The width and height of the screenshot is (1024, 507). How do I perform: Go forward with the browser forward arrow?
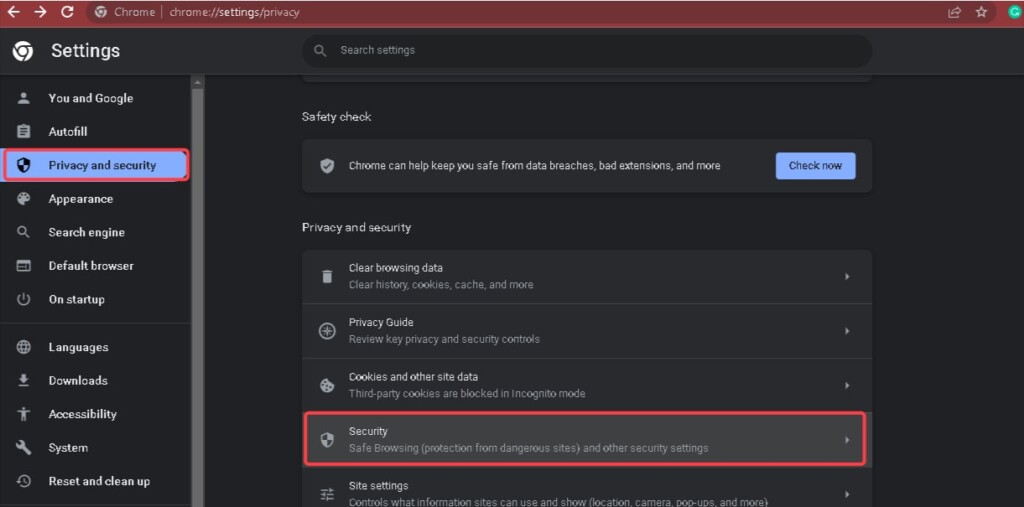(40, 12)
